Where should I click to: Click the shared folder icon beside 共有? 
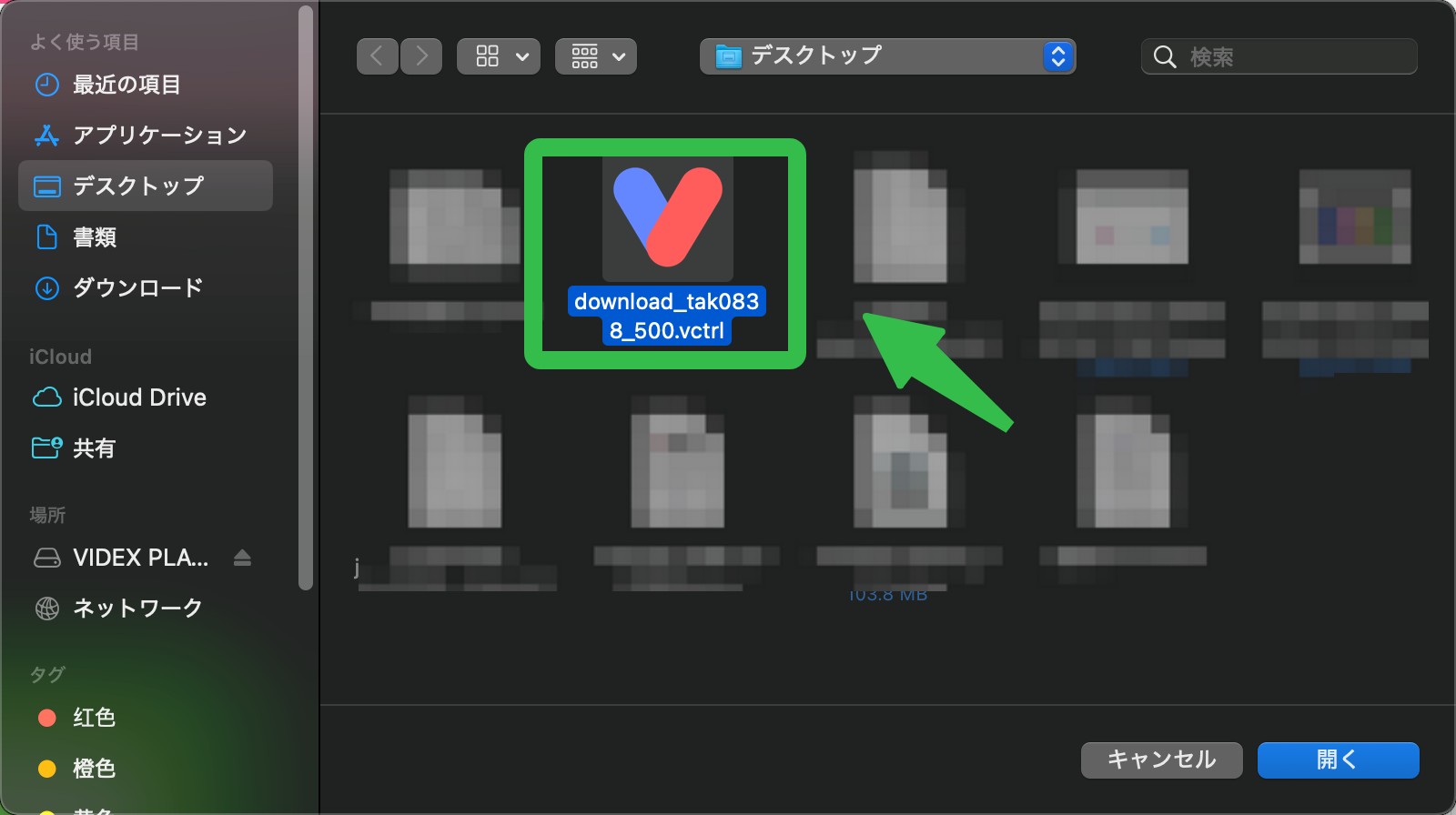(46, 448)
